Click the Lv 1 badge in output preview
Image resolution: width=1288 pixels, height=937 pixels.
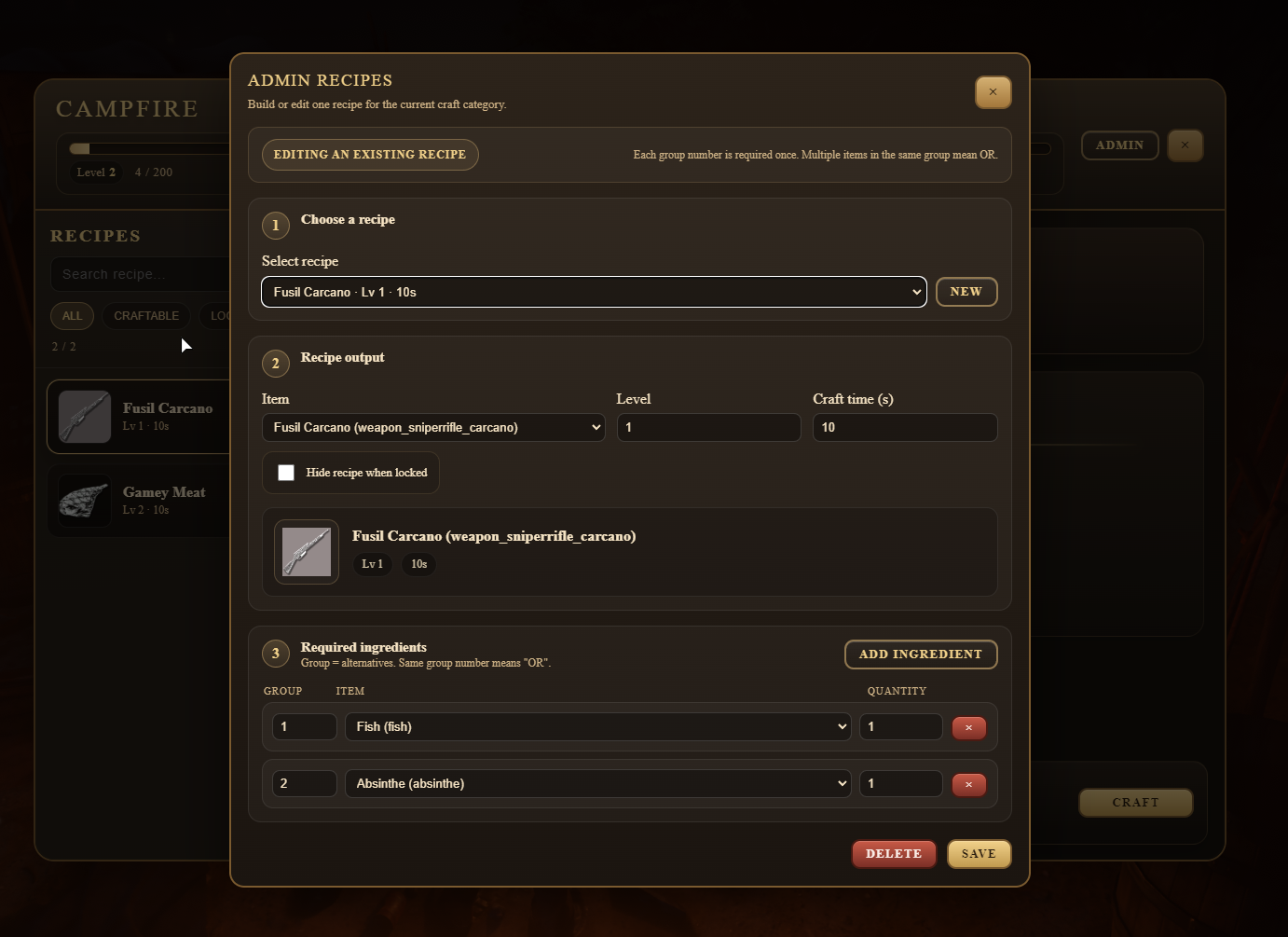point(372,564)
